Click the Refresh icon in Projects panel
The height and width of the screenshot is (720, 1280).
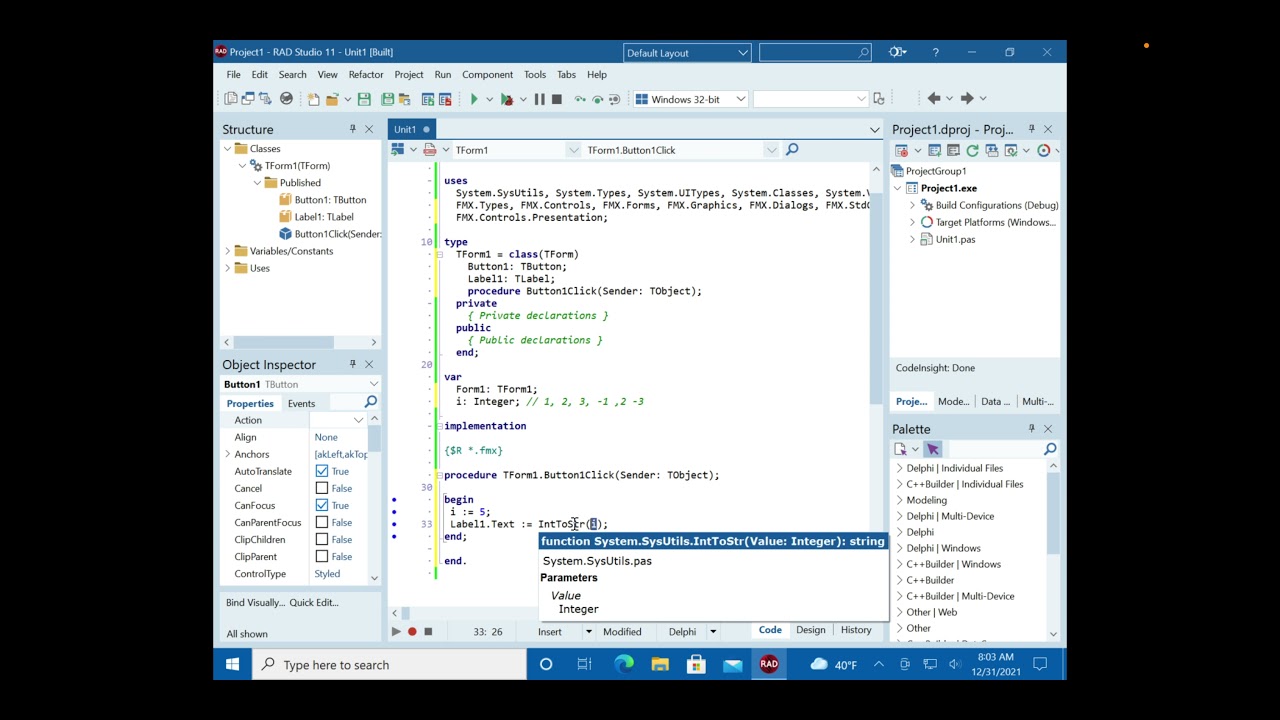(972, 151)
